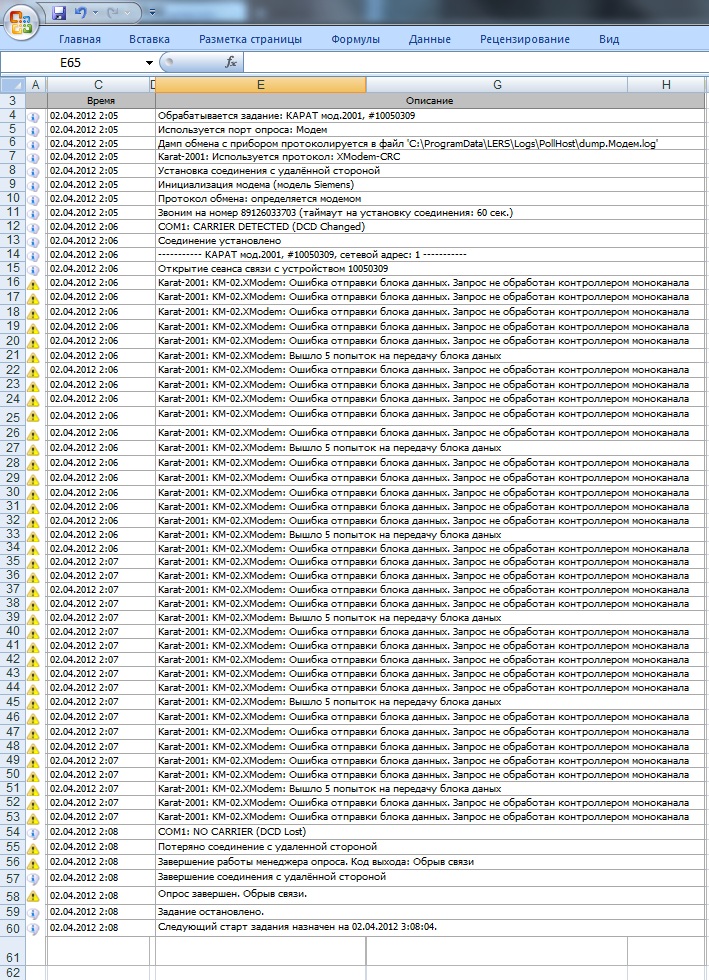Image resolution: width=709 pixels, height=980 pixels.
Task: Open the Данные ribbon tab
Action: (x=430, y=39)
